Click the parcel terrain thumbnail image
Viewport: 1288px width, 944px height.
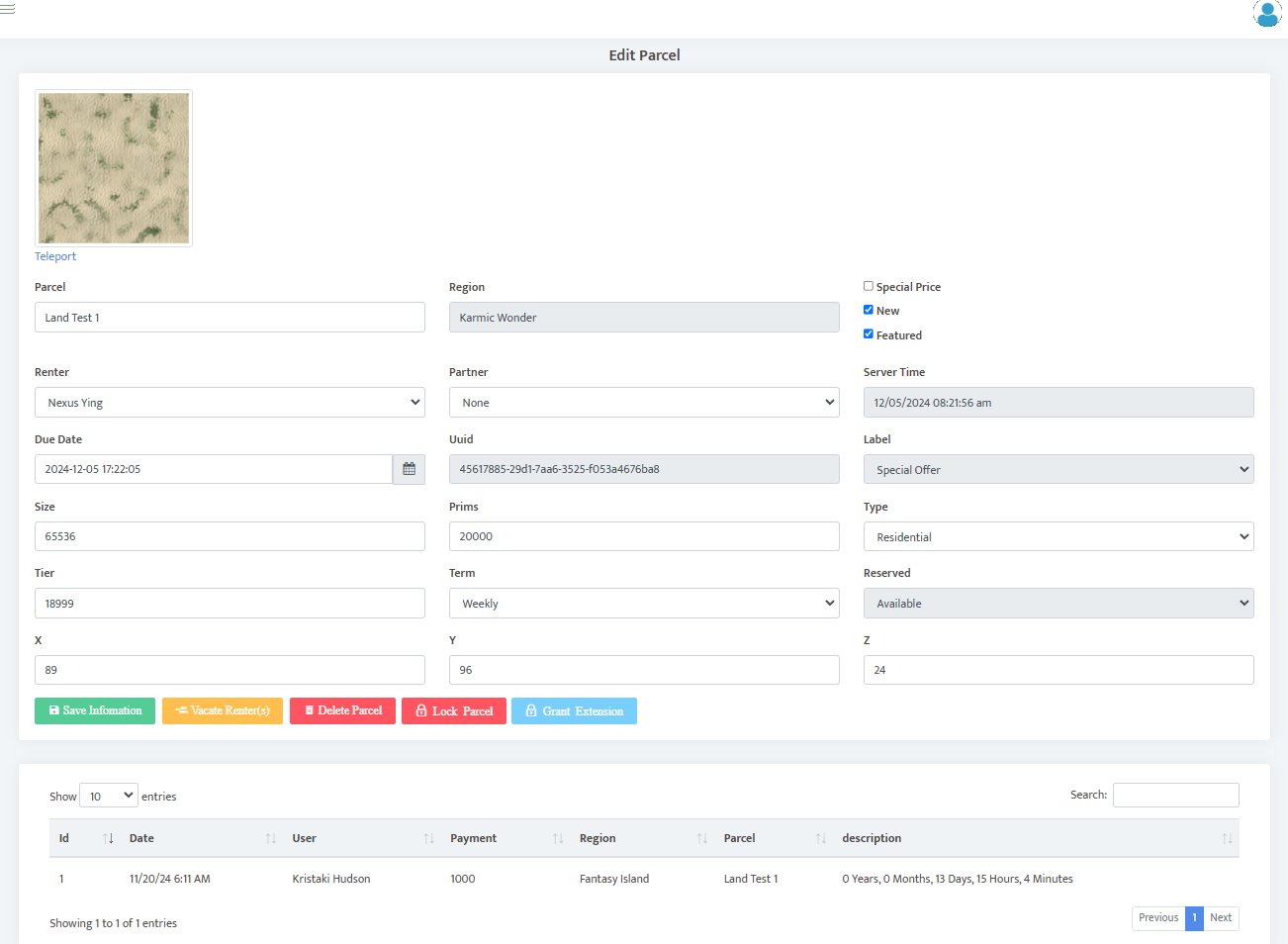click(x=114, y=168)
